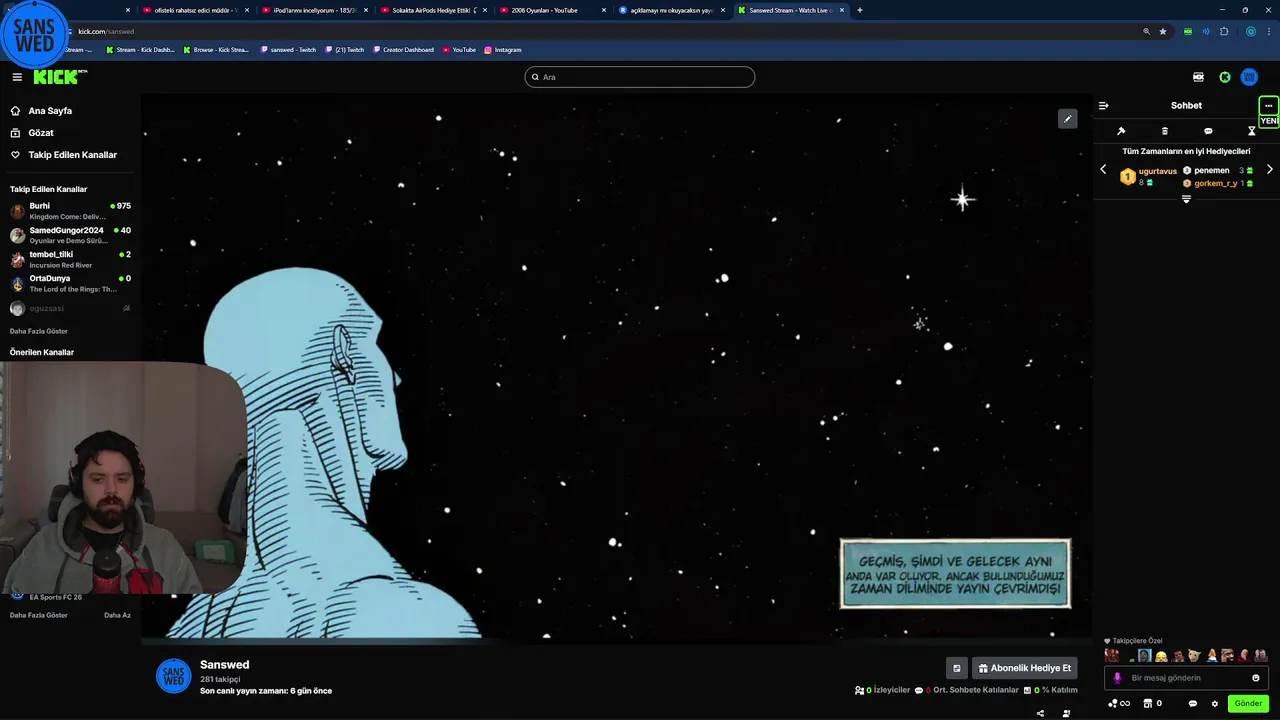The image size is (1280, 720).
Task: Click the user list icon below stats
Action: tap(1066, 713)
